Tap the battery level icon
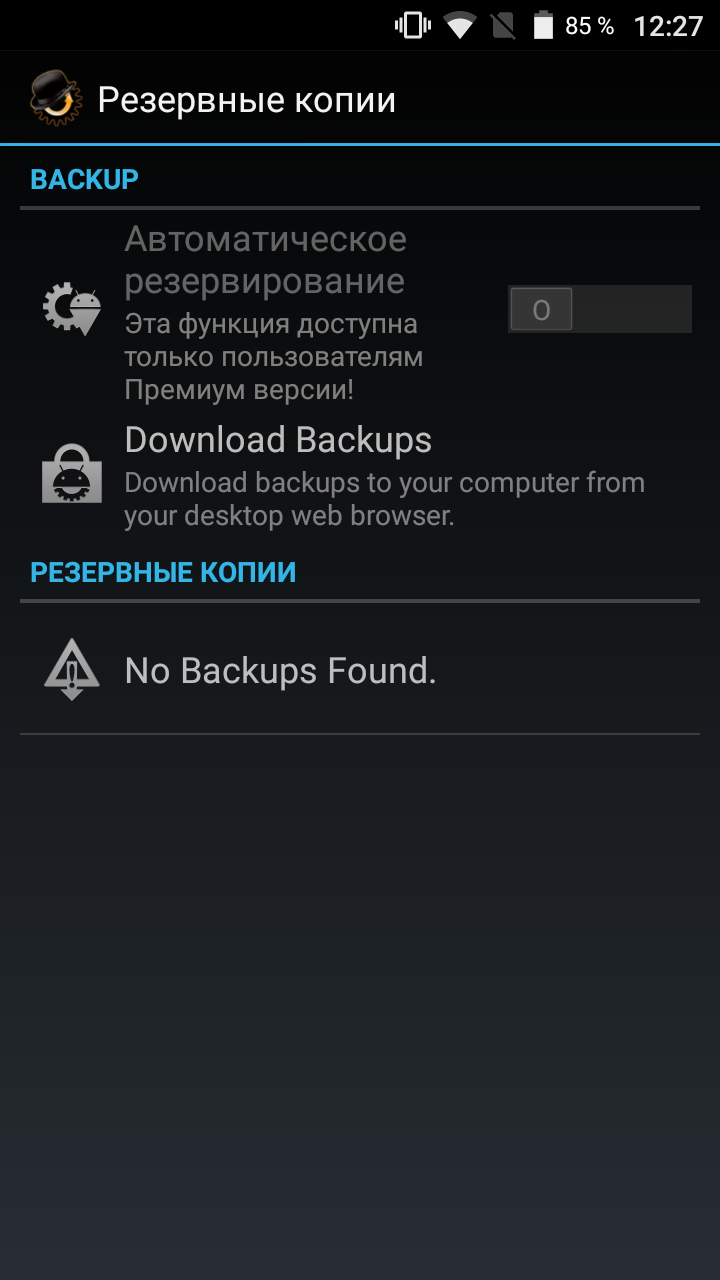Screen dimensions: 720x1280 543,26
